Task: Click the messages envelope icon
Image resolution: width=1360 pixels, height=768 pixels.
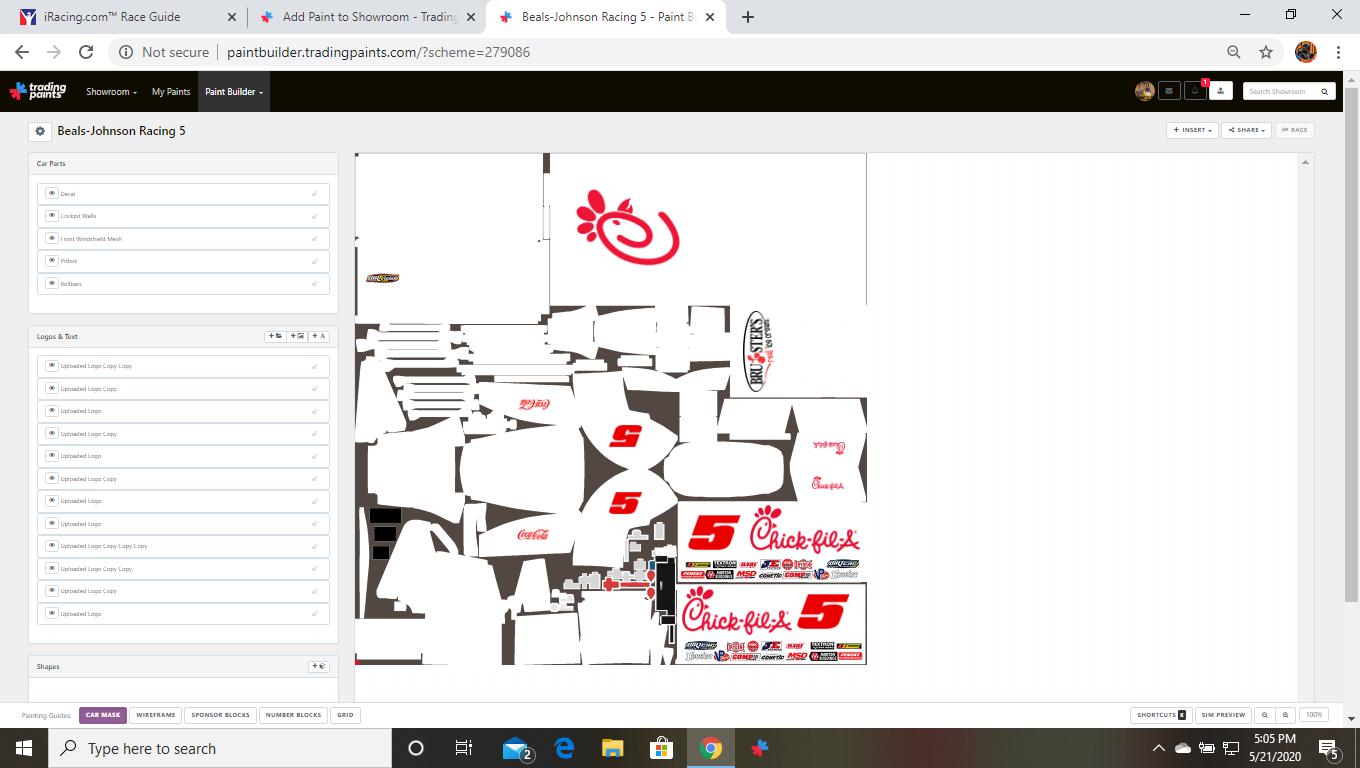Action: pyautogui.click(x=1169, y=91)
